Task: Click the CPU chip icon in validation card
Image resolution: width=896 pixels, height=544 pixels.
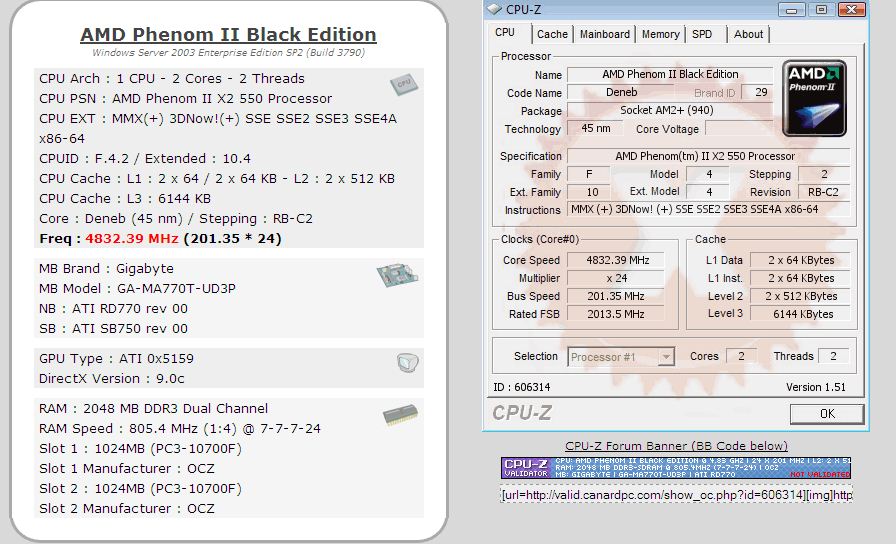Action: (404, 85)
